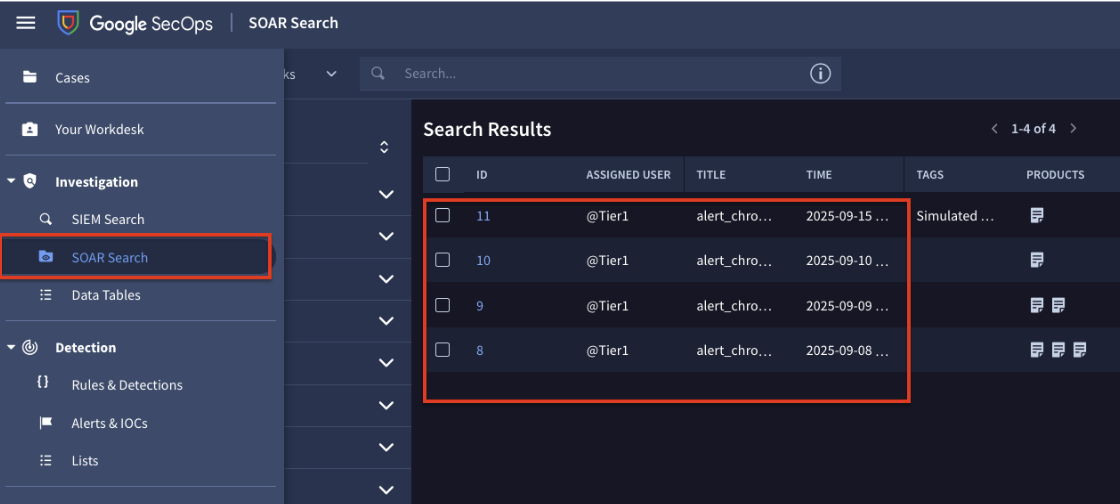Click the Detection radar icon

click(29, 348)
